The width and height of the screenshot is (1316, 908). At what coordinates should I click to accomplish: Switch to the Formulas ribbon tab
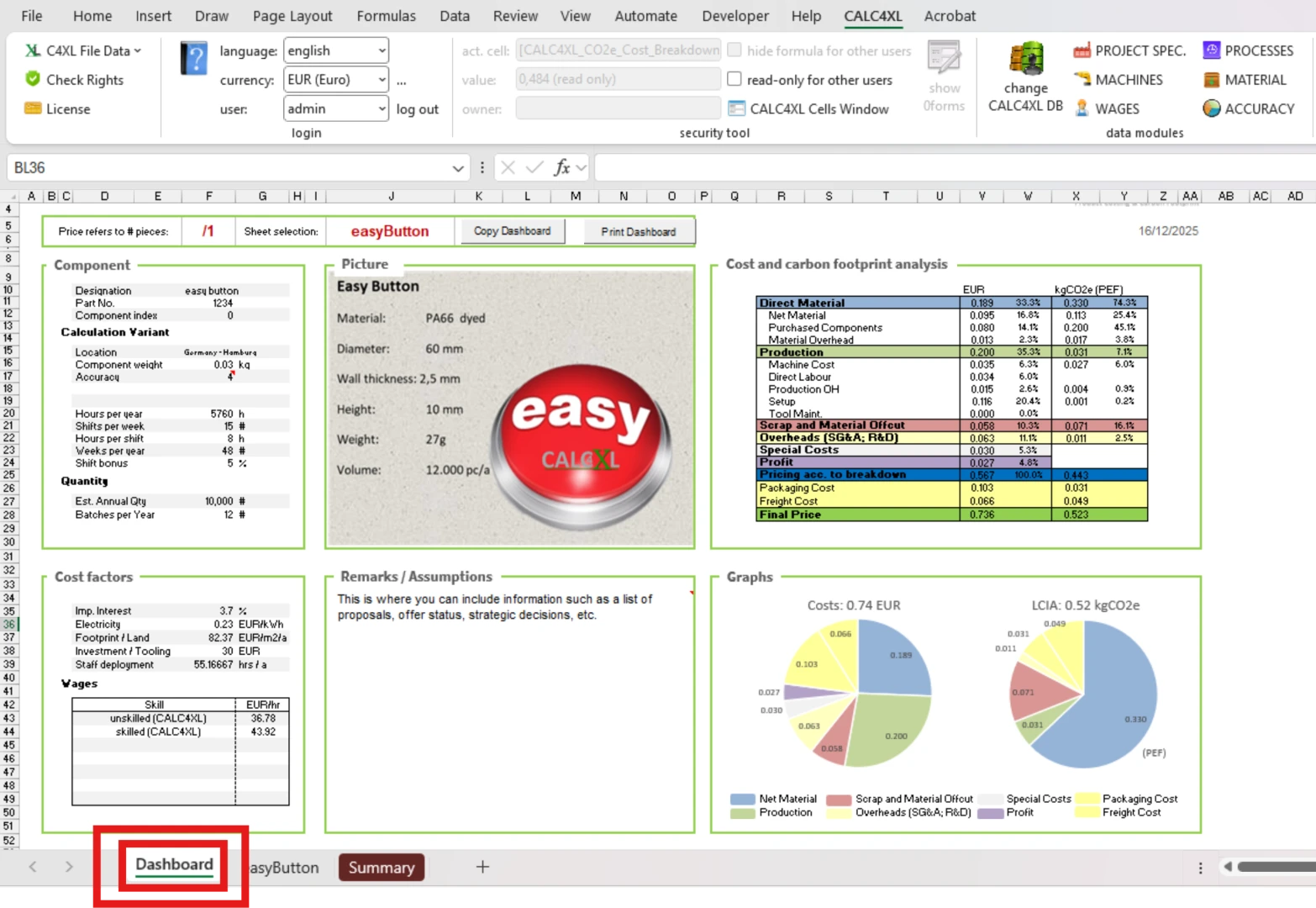click(x=386, y=16)
